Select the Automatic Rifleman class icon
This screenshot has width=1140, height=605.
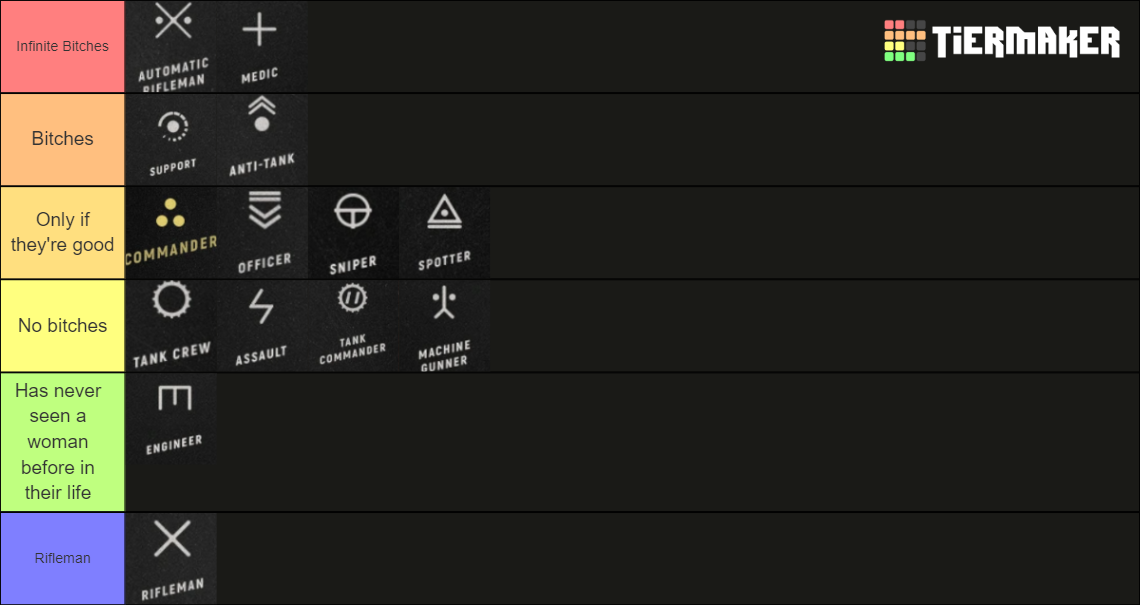click(171, 45)
